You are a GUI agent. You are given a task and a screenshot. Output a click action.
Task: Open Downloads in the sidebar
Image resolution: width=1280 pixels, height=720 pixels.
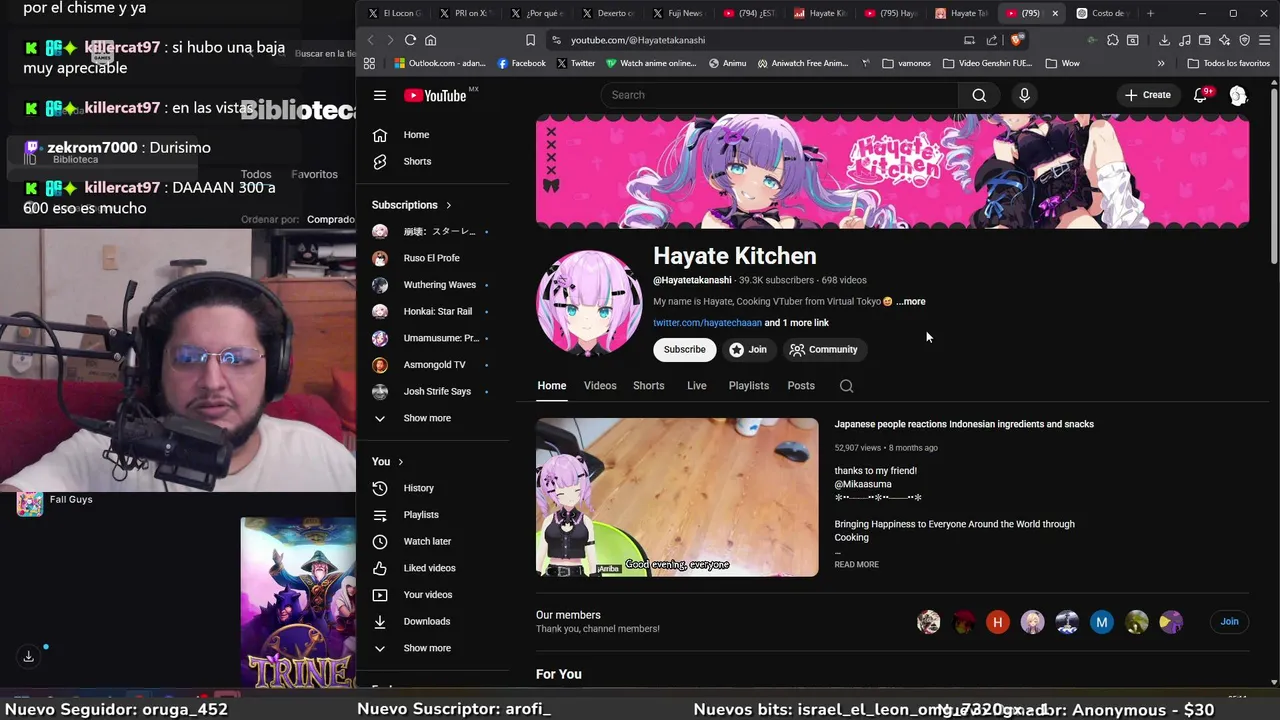(x=426, y=621)
